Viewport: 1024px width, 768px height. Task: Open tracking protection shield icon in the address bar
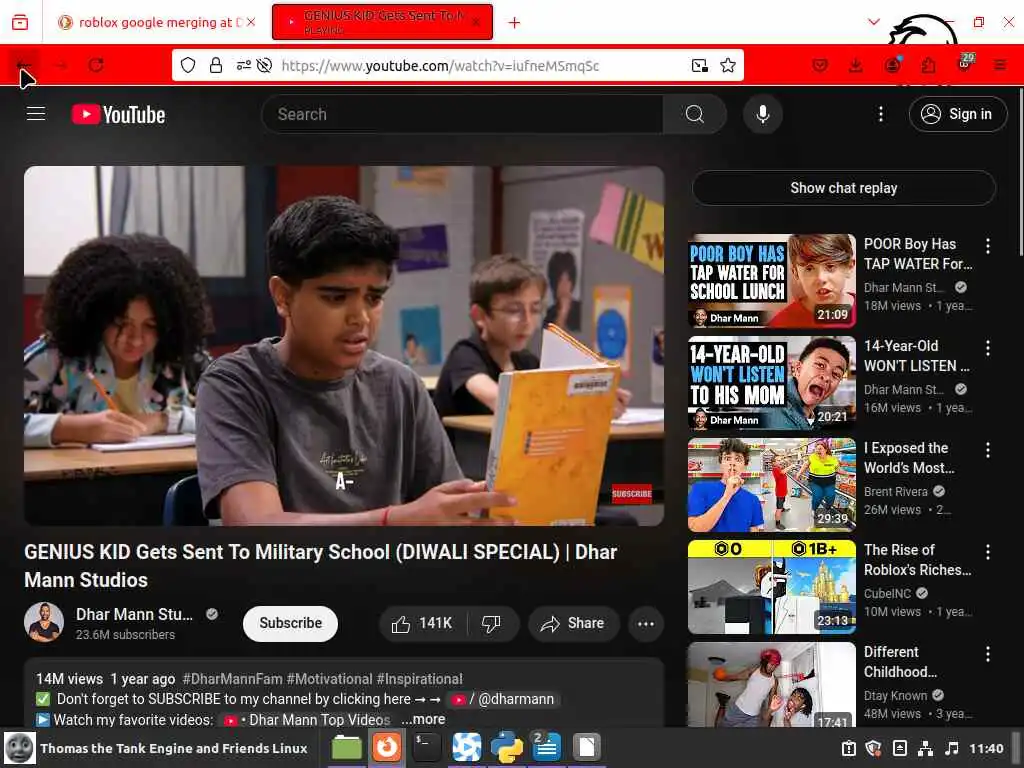pyautogui.click(x=188, y=65)
